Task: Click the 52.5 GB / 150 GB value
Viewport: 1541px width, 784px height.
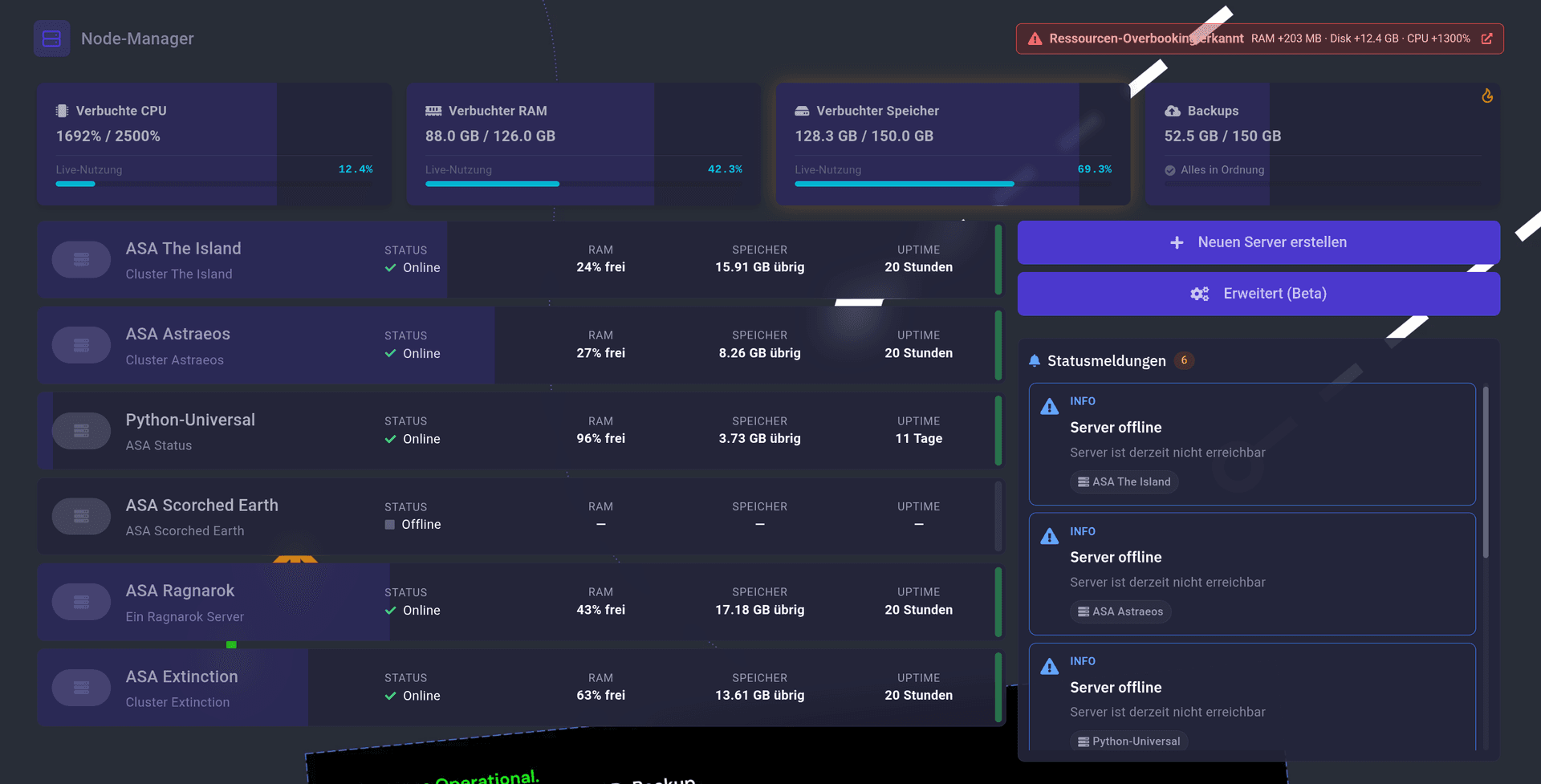Action: [1222, 136]
